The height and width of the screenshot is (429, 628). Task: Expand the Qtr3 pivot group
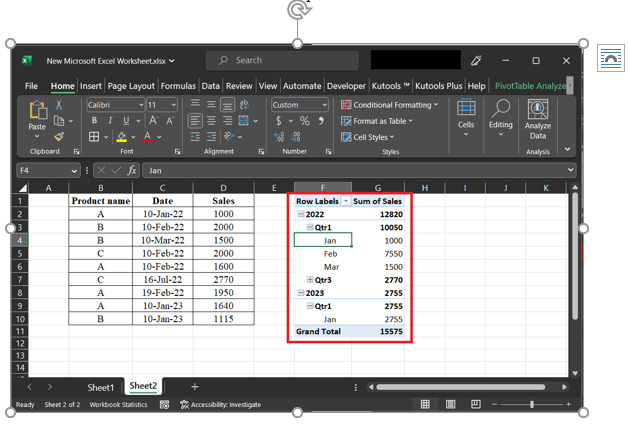point(310,279)
